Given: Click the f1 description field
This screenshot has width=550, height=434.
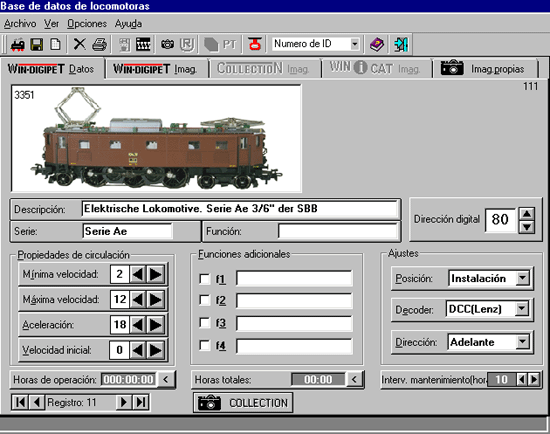Looking at the screenshot, I should [x=294, y=279].
